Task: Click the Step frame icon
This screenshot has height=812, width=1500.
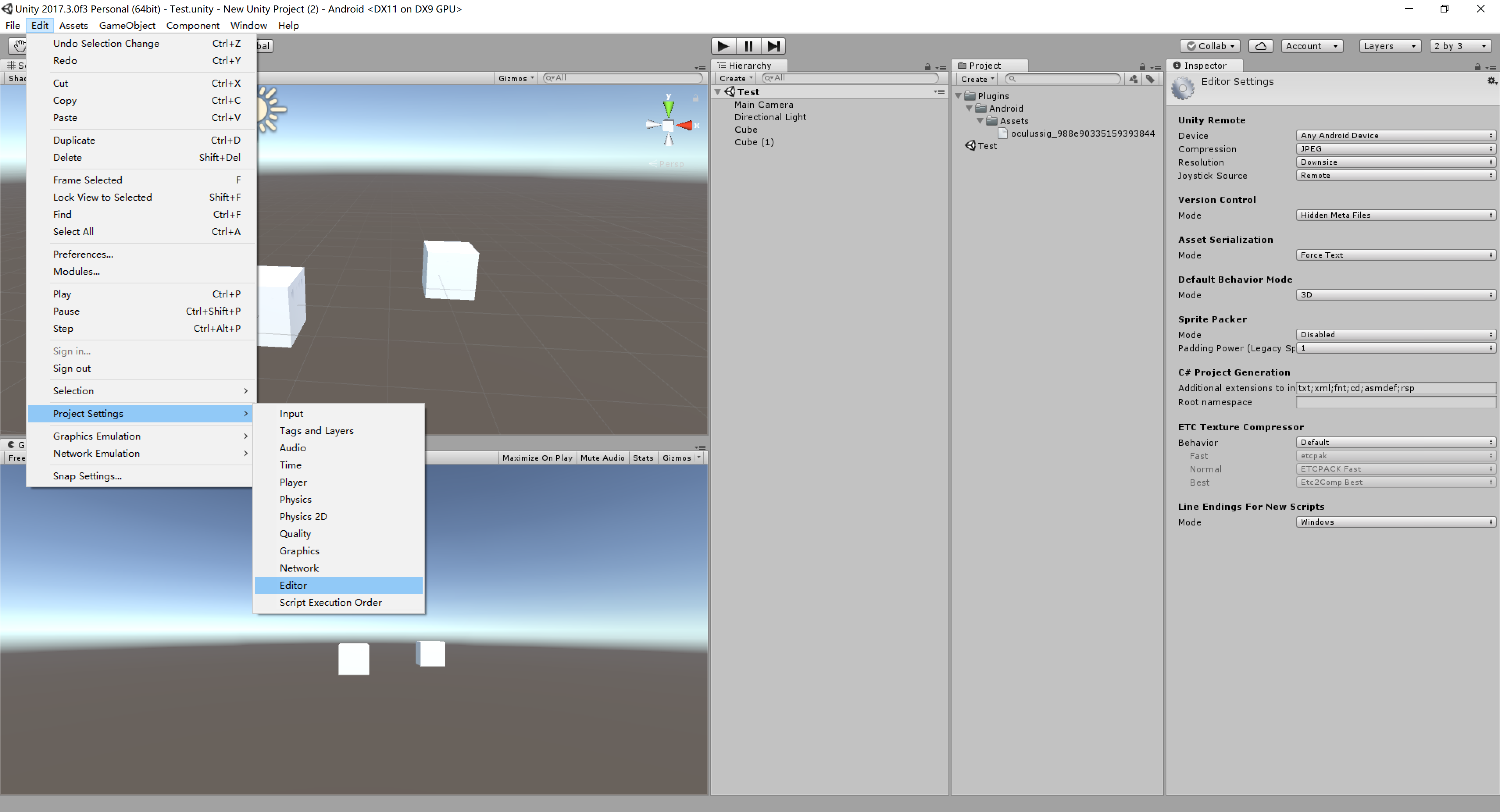Action: coord(773,46)
